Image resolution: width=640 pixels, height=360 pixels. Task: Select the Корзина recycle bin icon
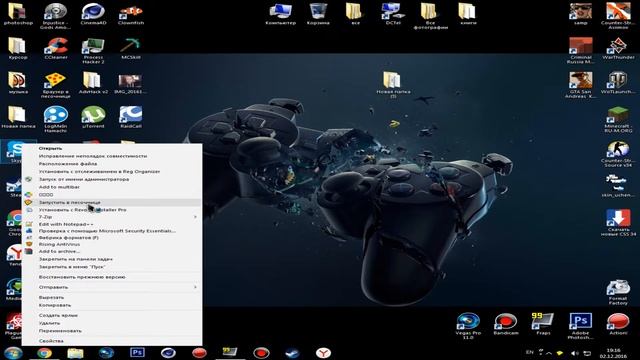coord(318,14)
